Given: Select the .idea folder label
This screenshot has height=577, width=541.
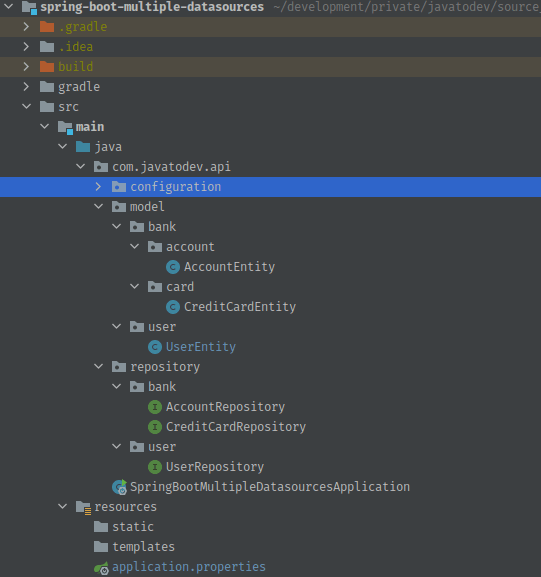Looking at the screenshot, I should coord(75,47).
